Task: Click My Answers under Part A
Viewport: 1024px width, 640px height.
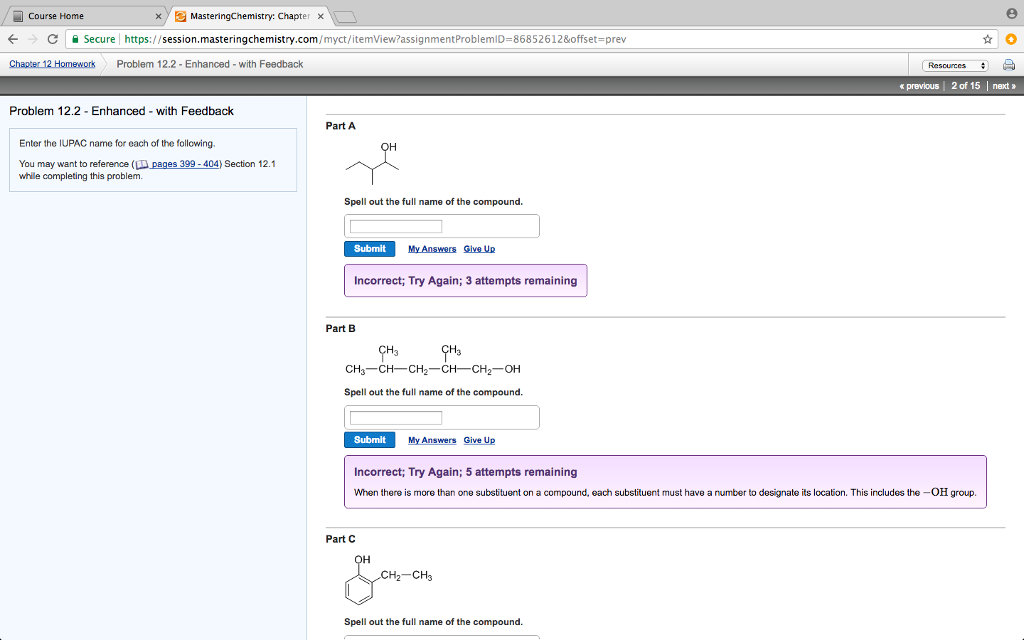Action: tap(431, 248)
